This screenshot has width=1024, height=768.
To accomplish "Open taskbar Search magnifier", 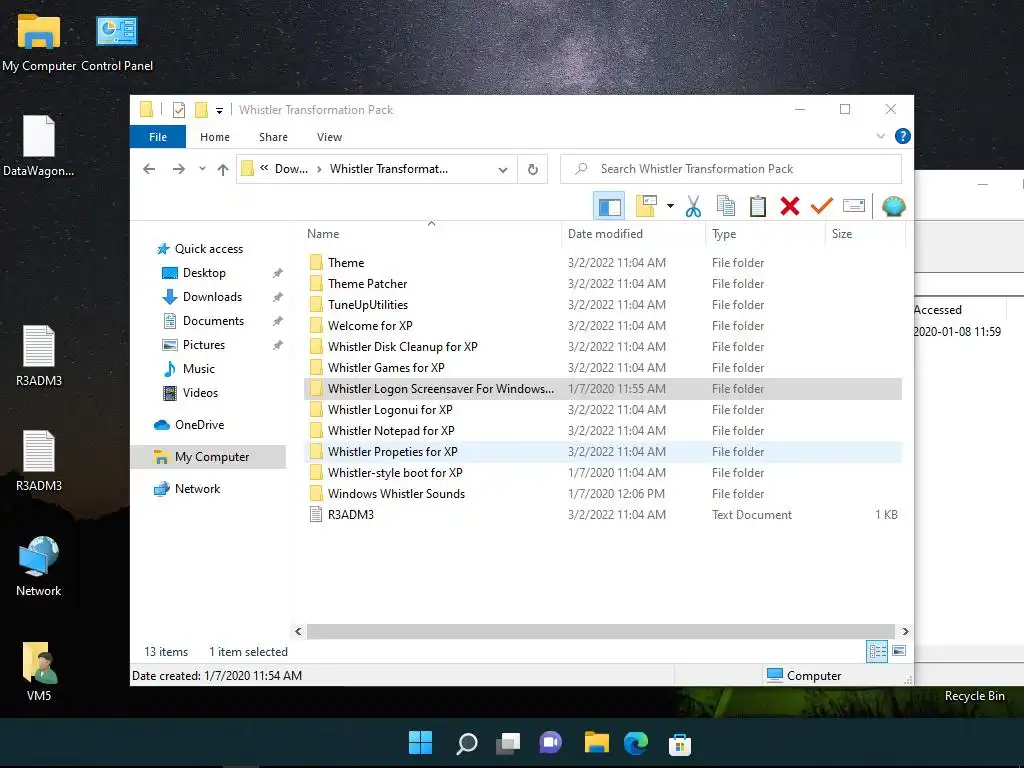I will [466, 743].
